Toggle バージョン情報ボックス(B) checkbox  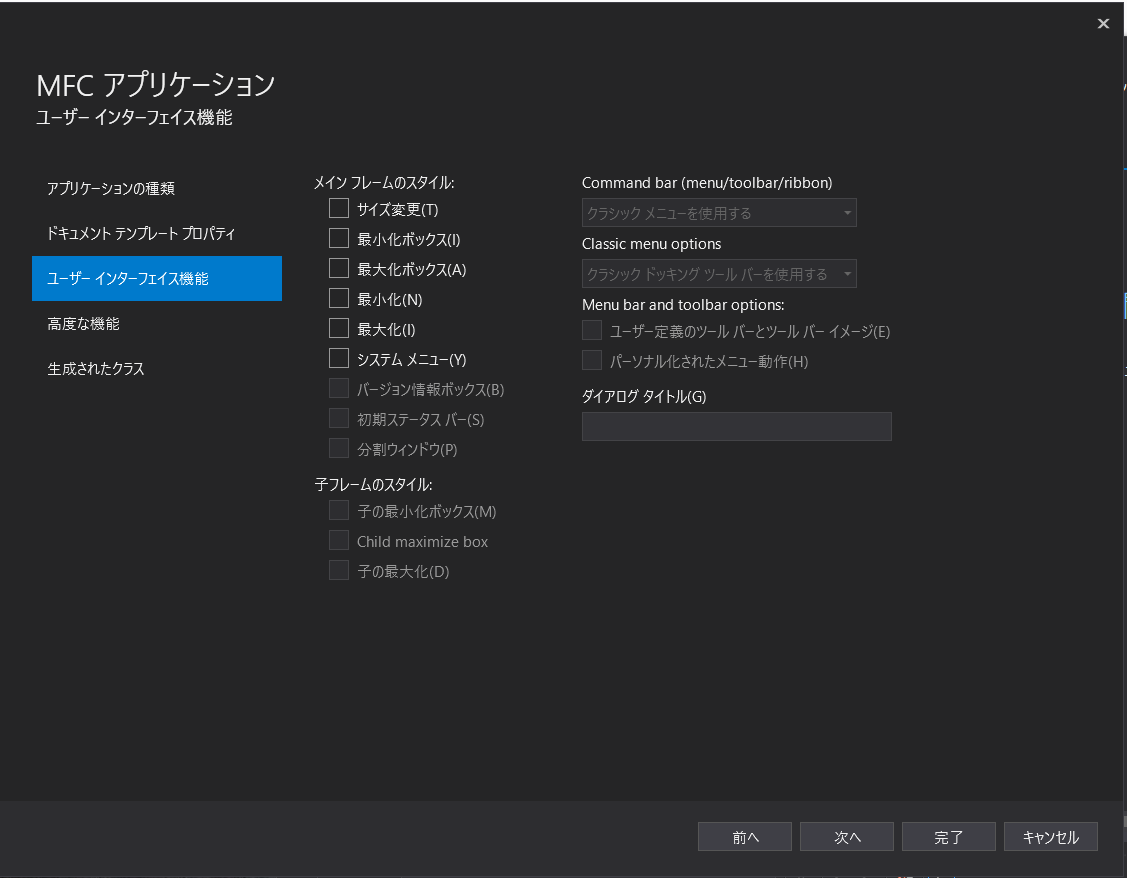coord(339,389)
